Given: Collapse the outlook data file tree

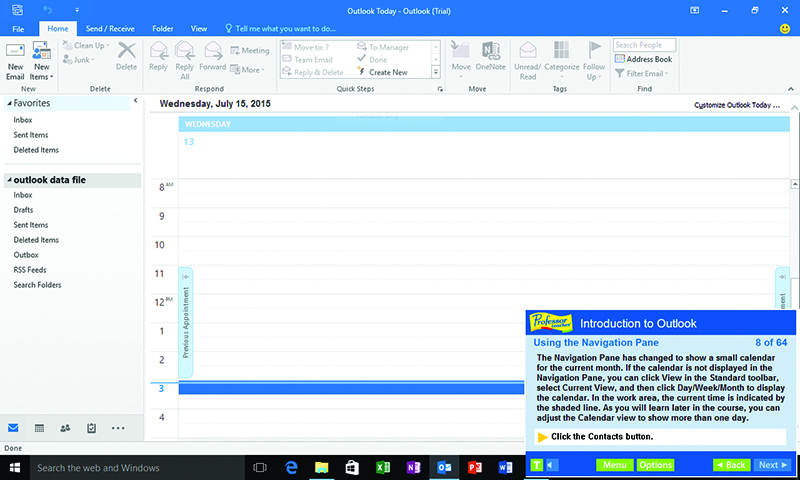Looking at the screenshot, I should 9,180.
